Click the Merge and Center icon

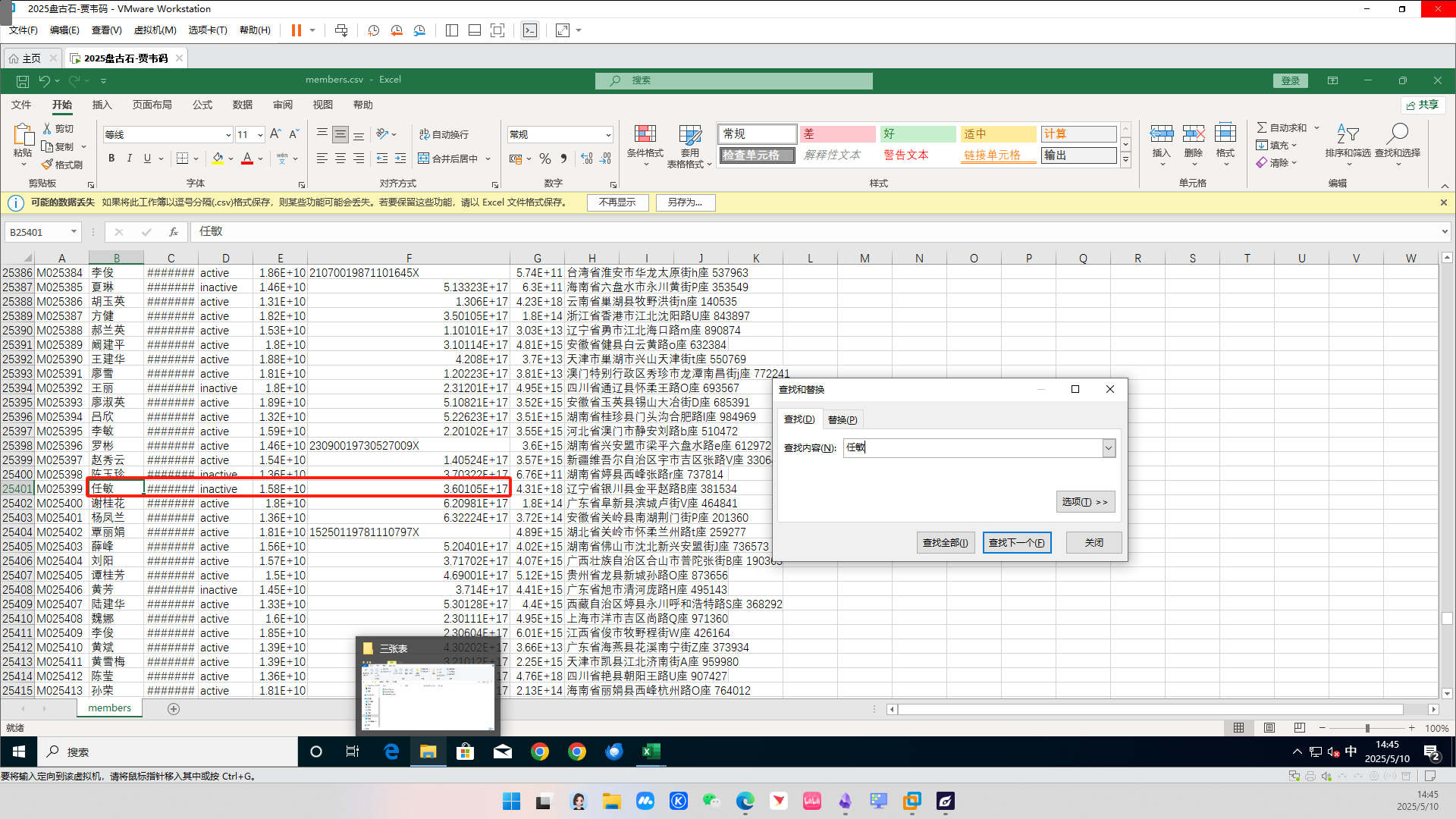point(424,158)
